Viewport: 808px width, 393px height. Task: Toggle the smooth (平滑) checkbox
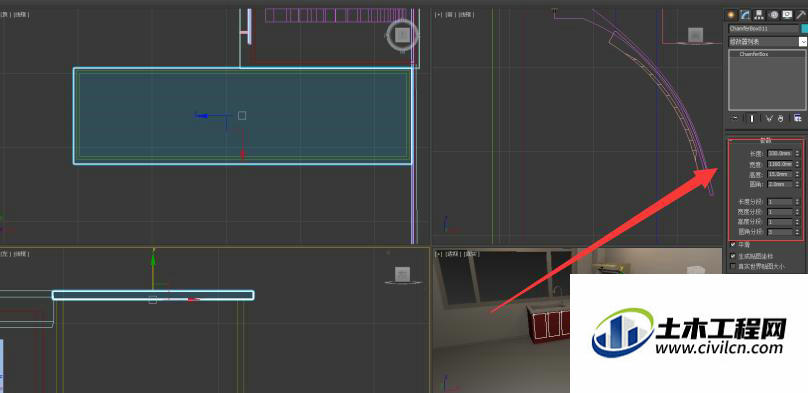[733, 245]
